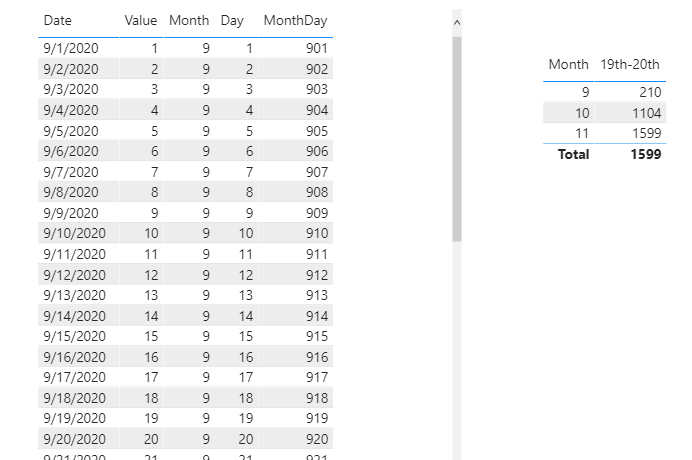Select the 9/5/2020 date cell

(71, 131)
